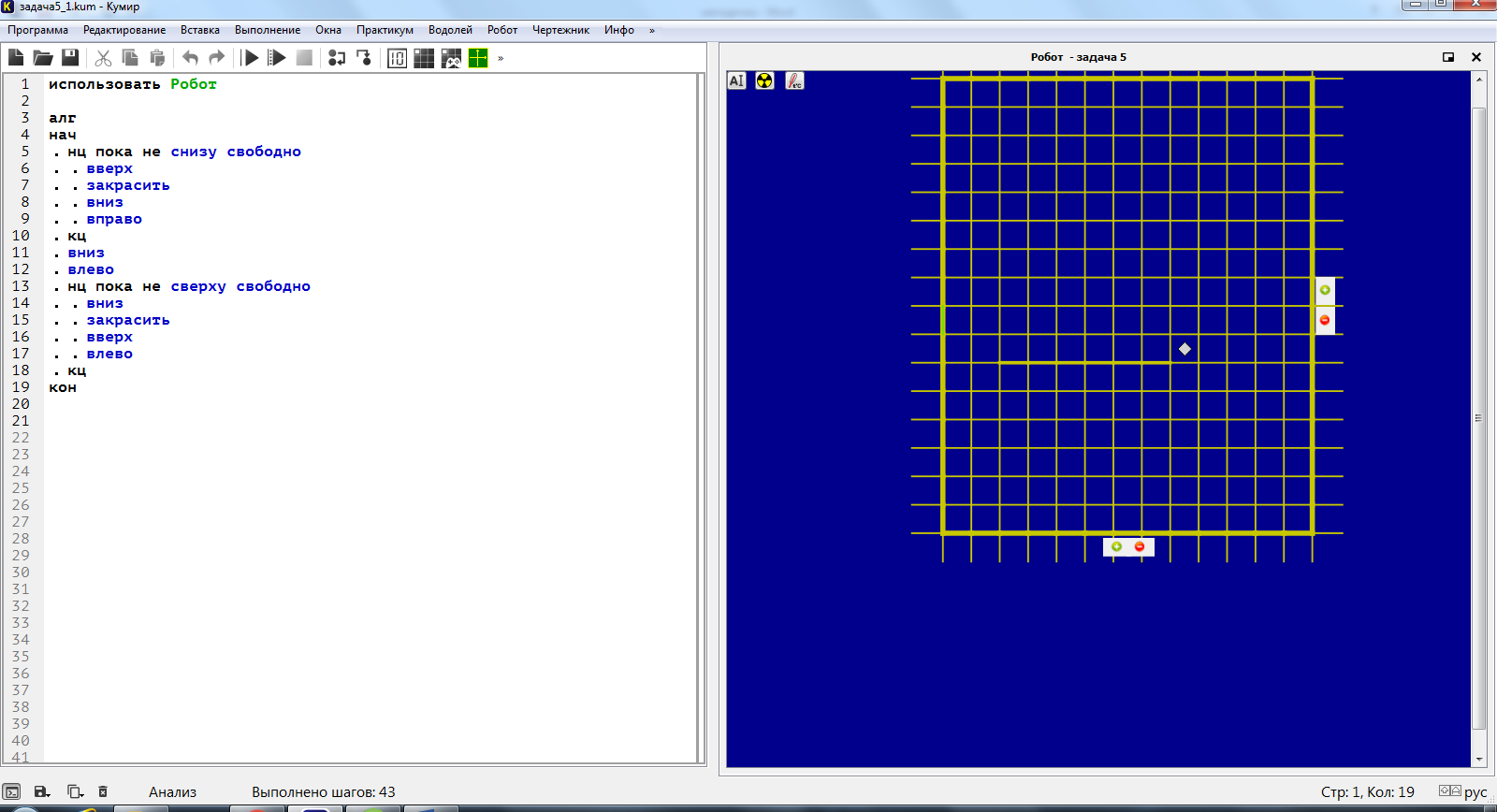The height and width of the screenshot is (812, 1497).
Task: Click 'снизу свободно' condition on line 5
Action: coord(236,152)
